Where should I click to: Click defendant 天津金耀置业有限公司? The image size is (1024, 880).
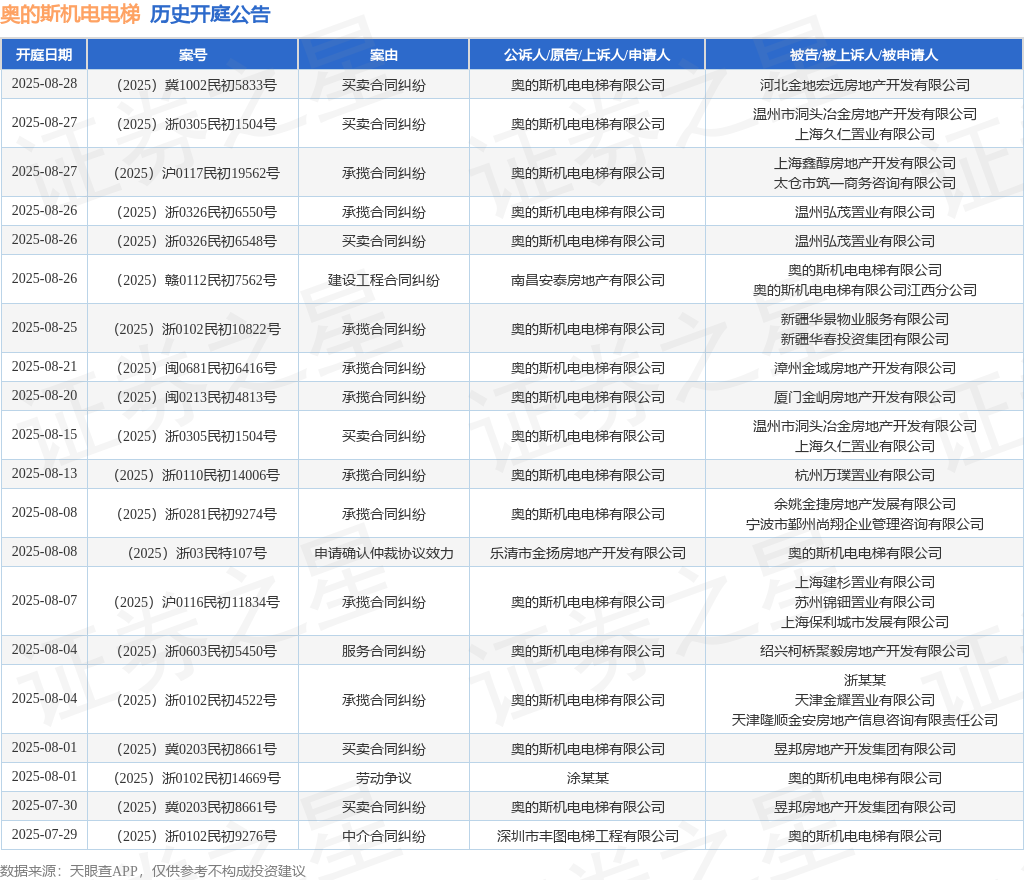pyautogui.click(x=865, y=700)
